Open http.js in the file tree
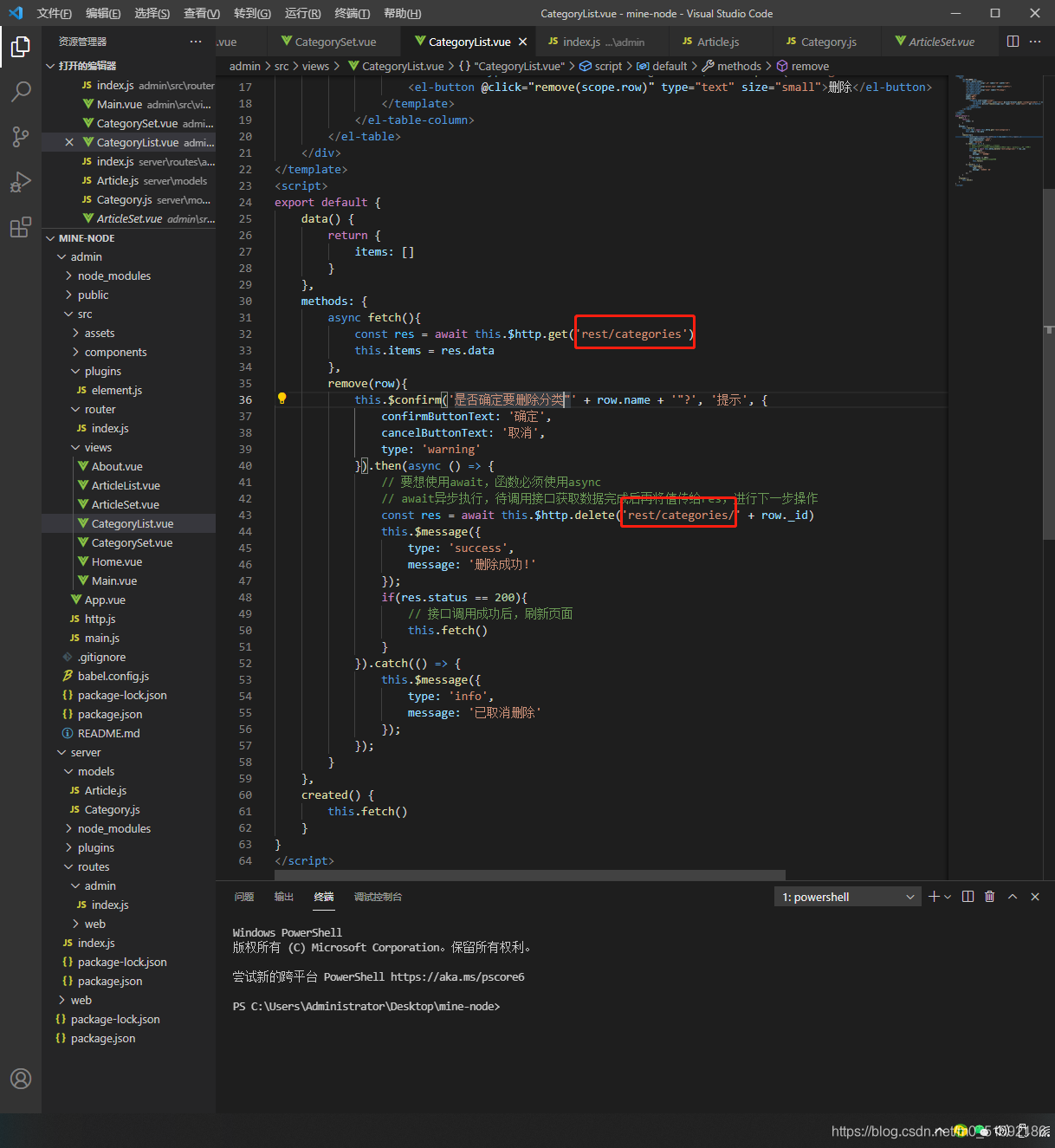 128,619
